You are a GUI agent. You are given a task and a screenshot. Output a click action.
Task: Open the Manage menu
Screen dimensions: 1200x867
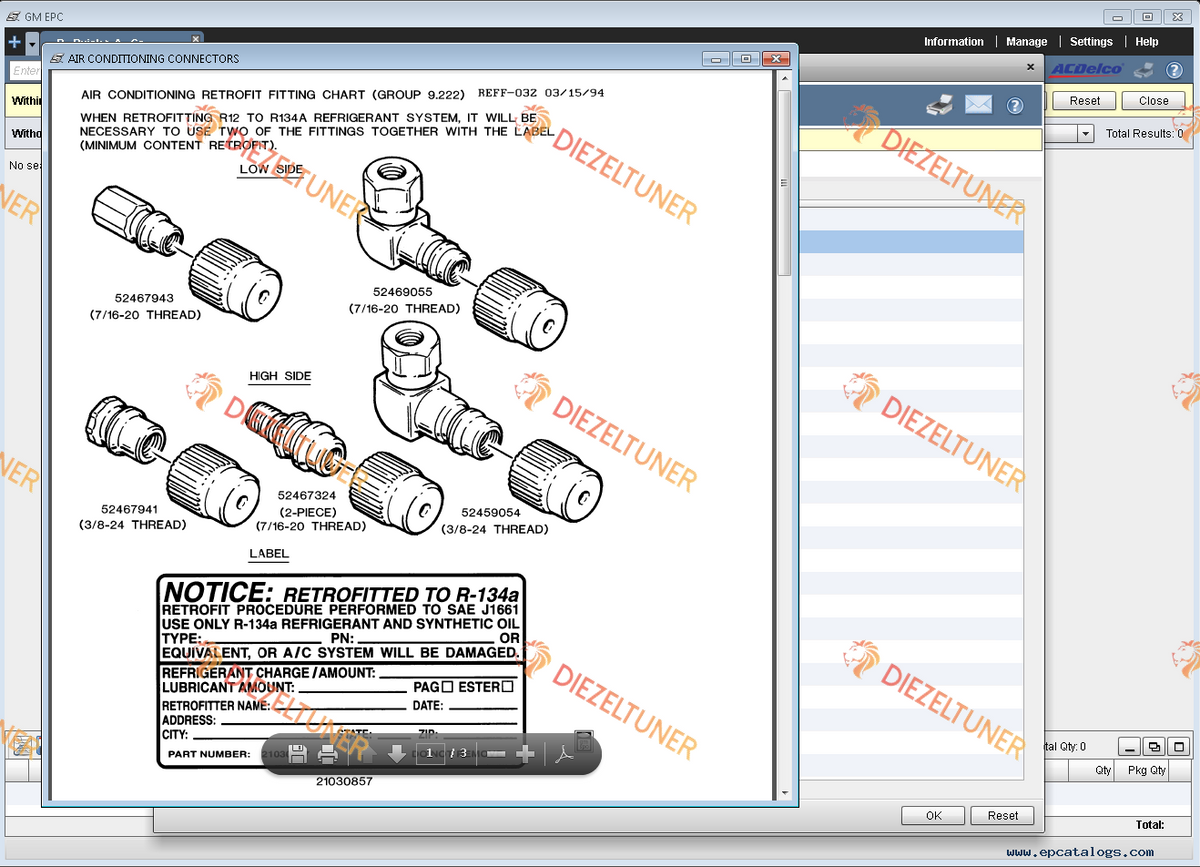click(1026, 42)
